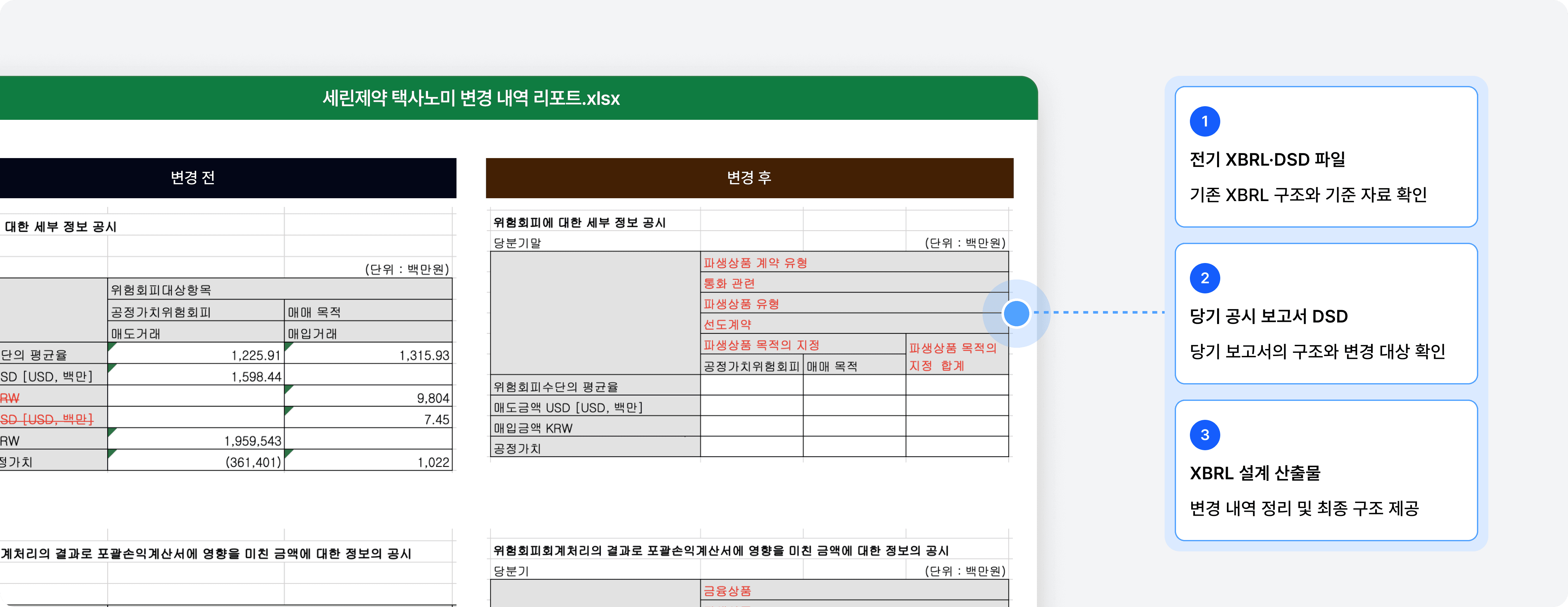The height and width of the screenshot is (607, 1568).
Task: Click the '위험회피에 대한 세부 정보 공시' title in 변경 후
Action: [579, 222]
